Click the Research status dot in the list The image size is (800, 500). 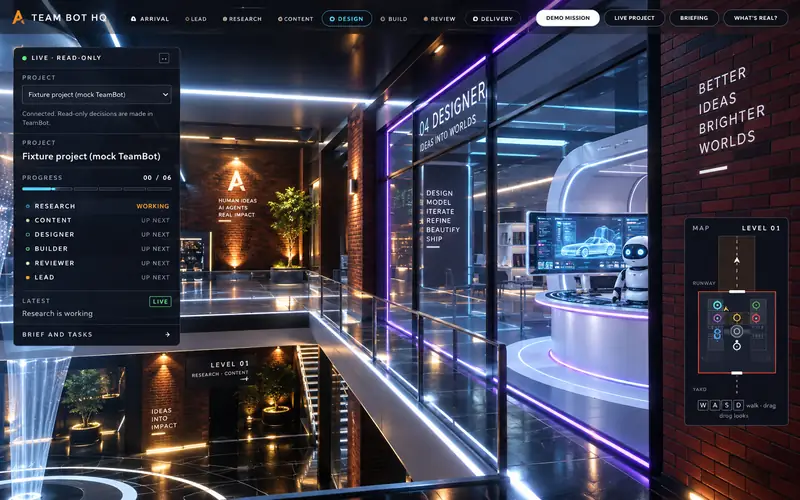[x=28, y=206]
